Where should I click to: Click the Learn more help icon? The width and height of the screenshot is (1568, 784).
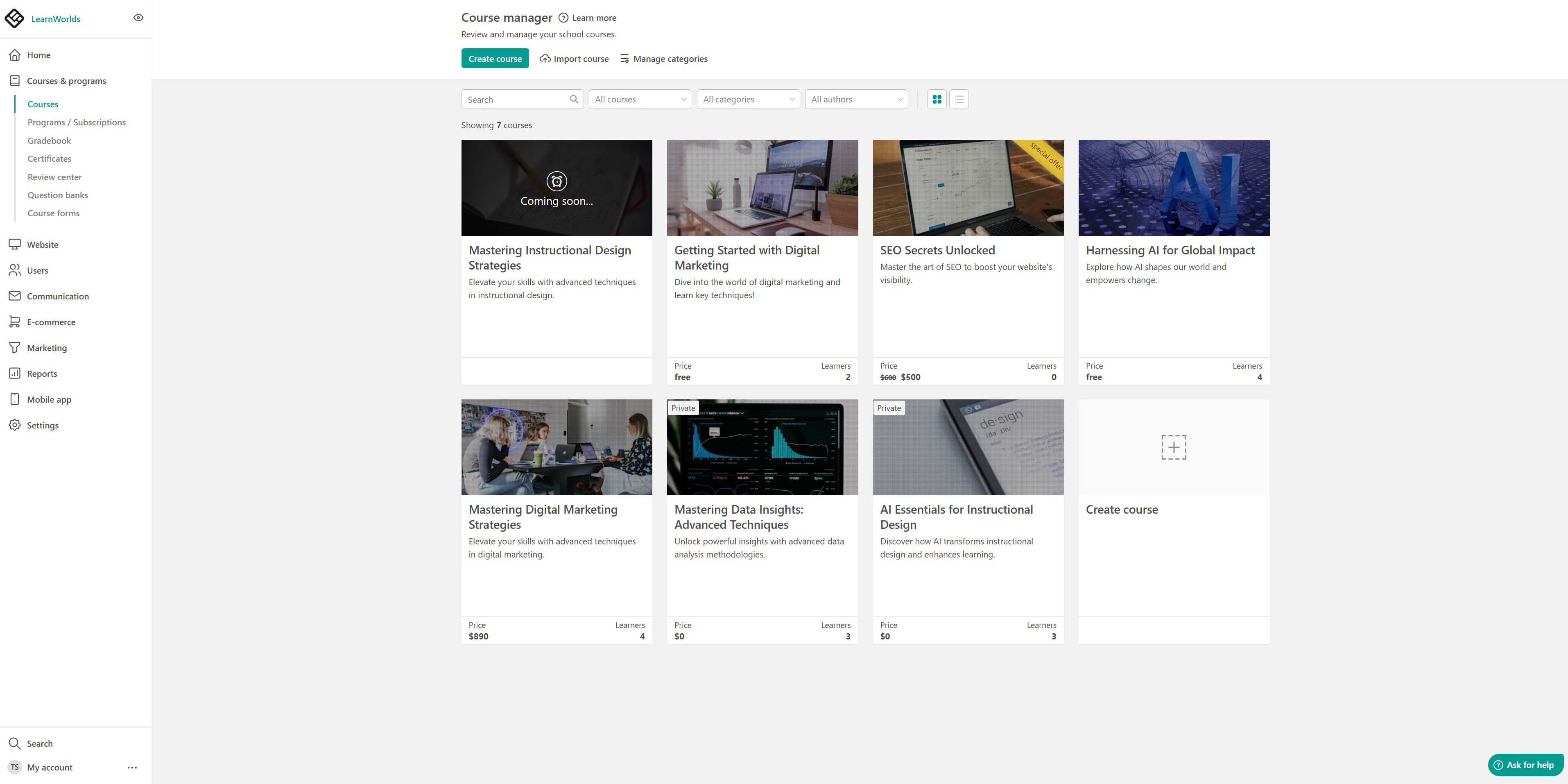click(563, 18)
